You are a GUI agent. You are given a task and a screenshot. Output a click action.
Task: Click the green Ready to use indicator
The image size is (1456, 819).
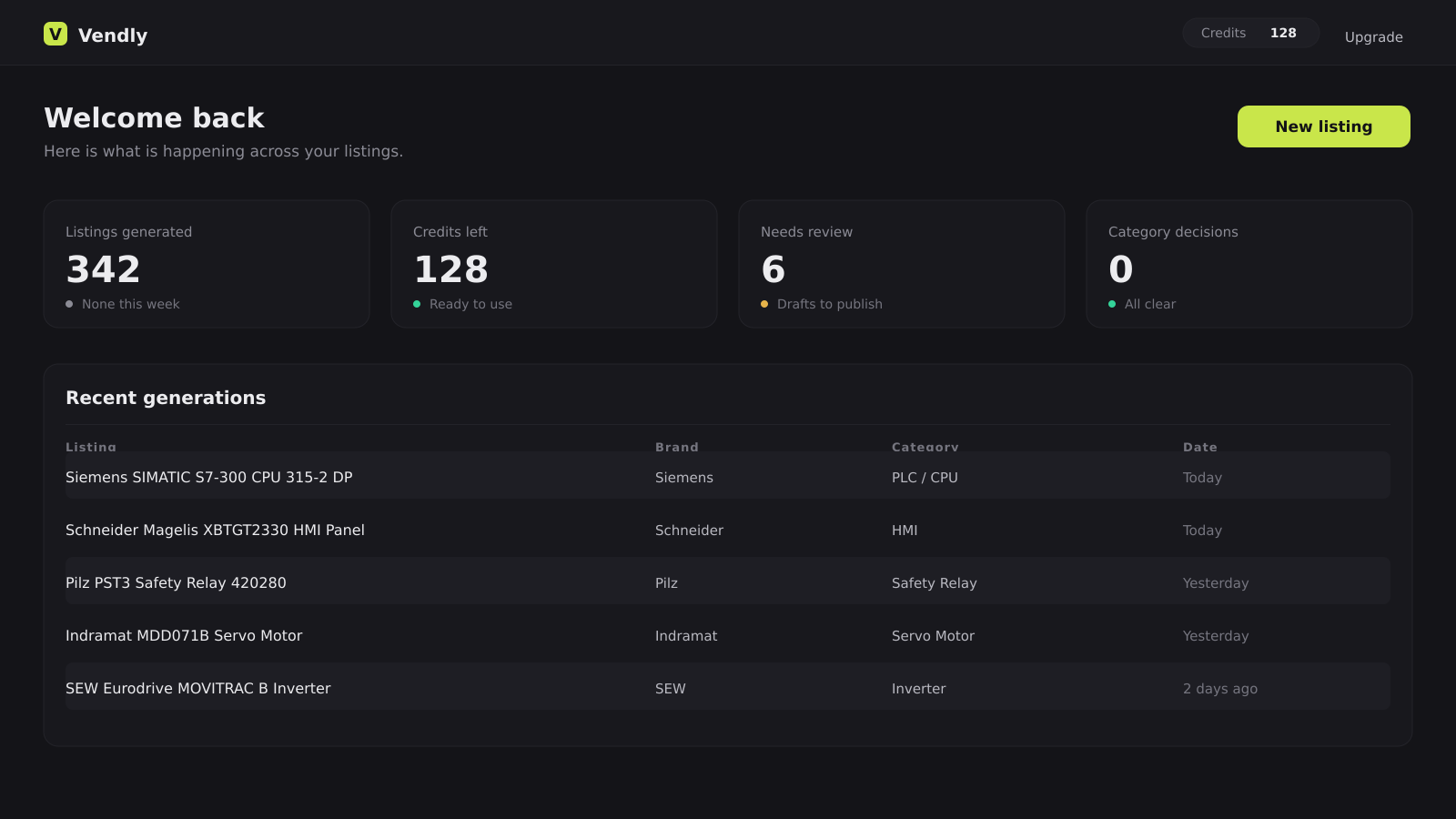point(417,304)
